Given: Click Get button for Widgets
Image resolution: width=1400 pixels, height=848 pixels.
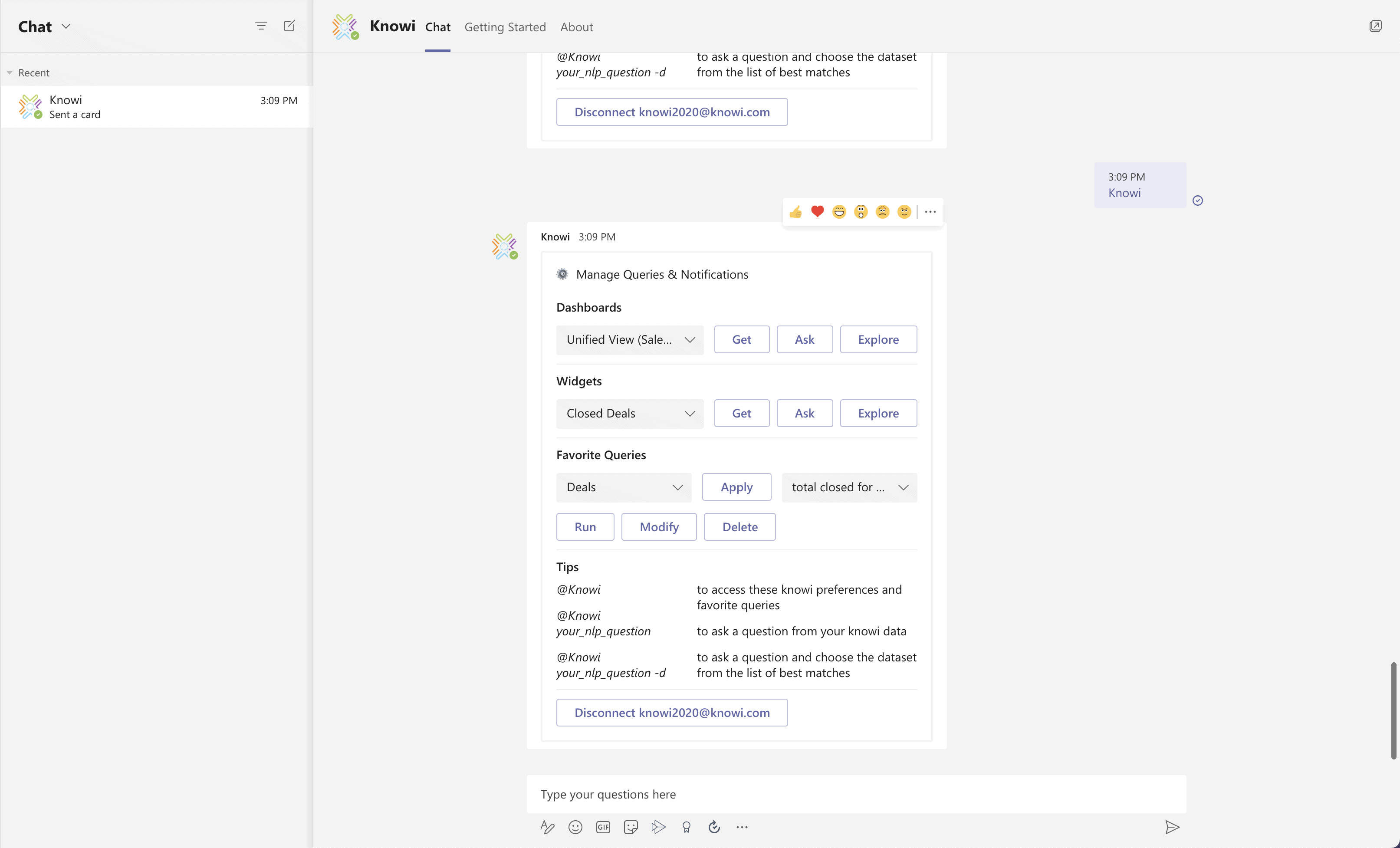Looking at the screenshot, I should (x=742, y=413).
